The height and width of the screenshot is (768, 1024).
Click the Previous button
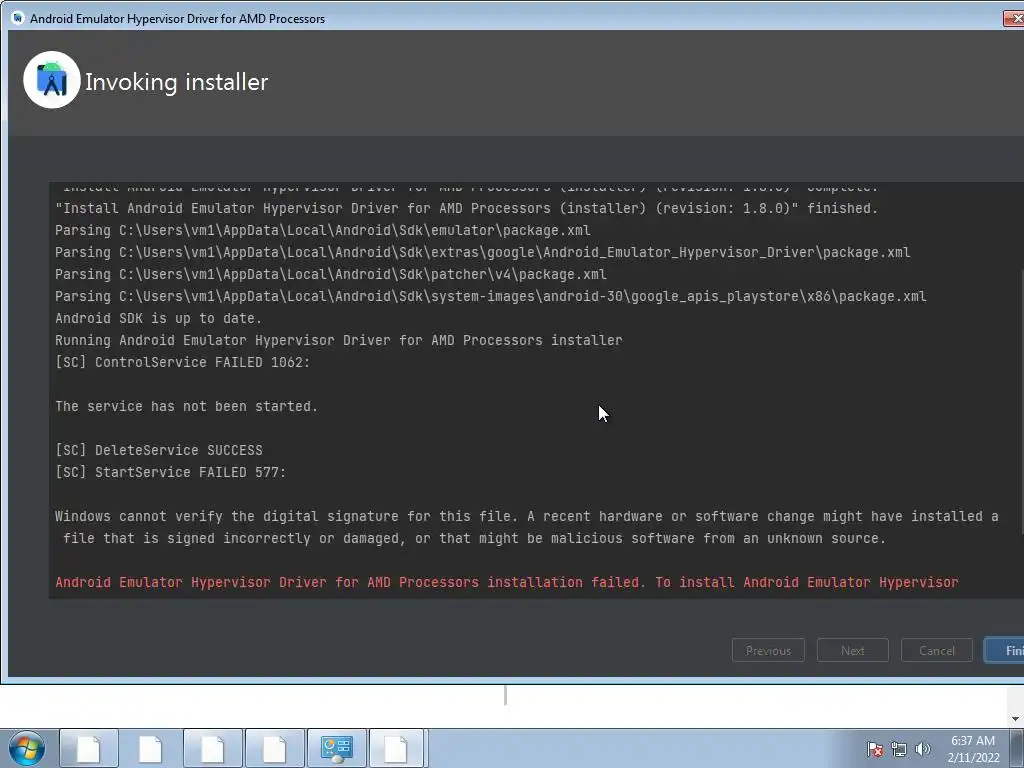tap(768, 650)
